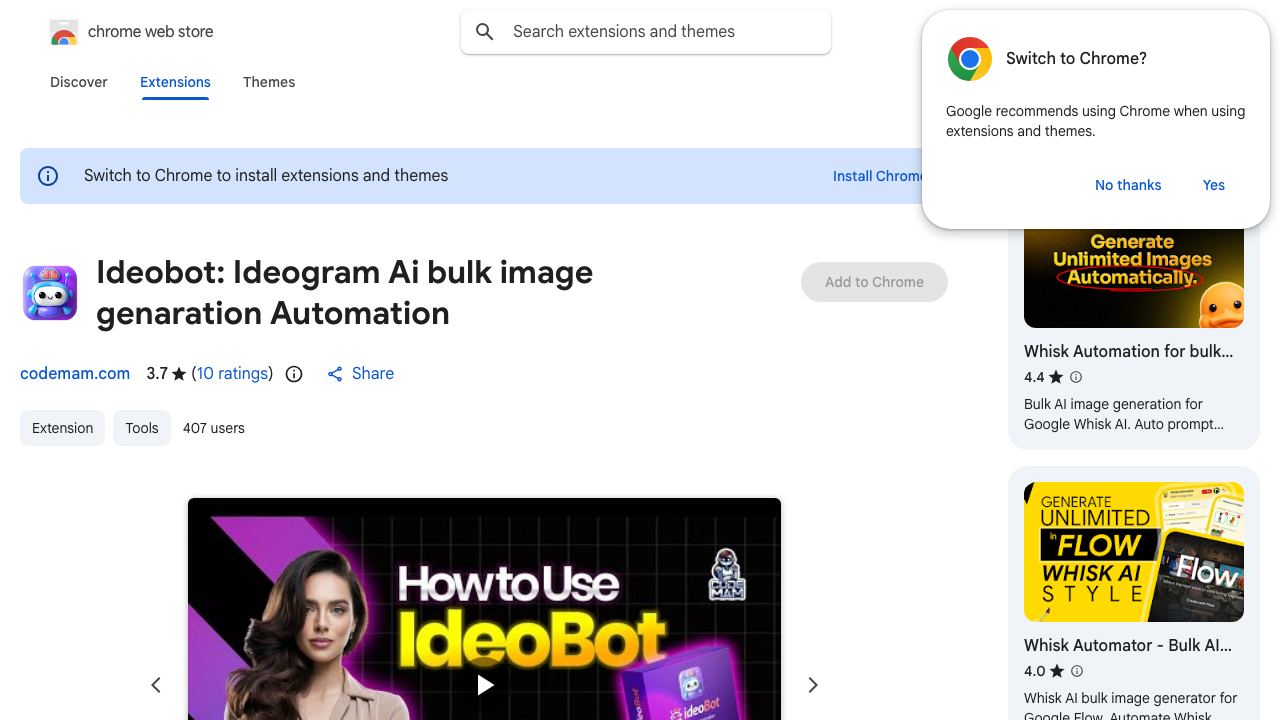This screenshot has height=720, width=1280.
Task: Open Whisk Automation for bulk thumbnail
Action: 1134,278
